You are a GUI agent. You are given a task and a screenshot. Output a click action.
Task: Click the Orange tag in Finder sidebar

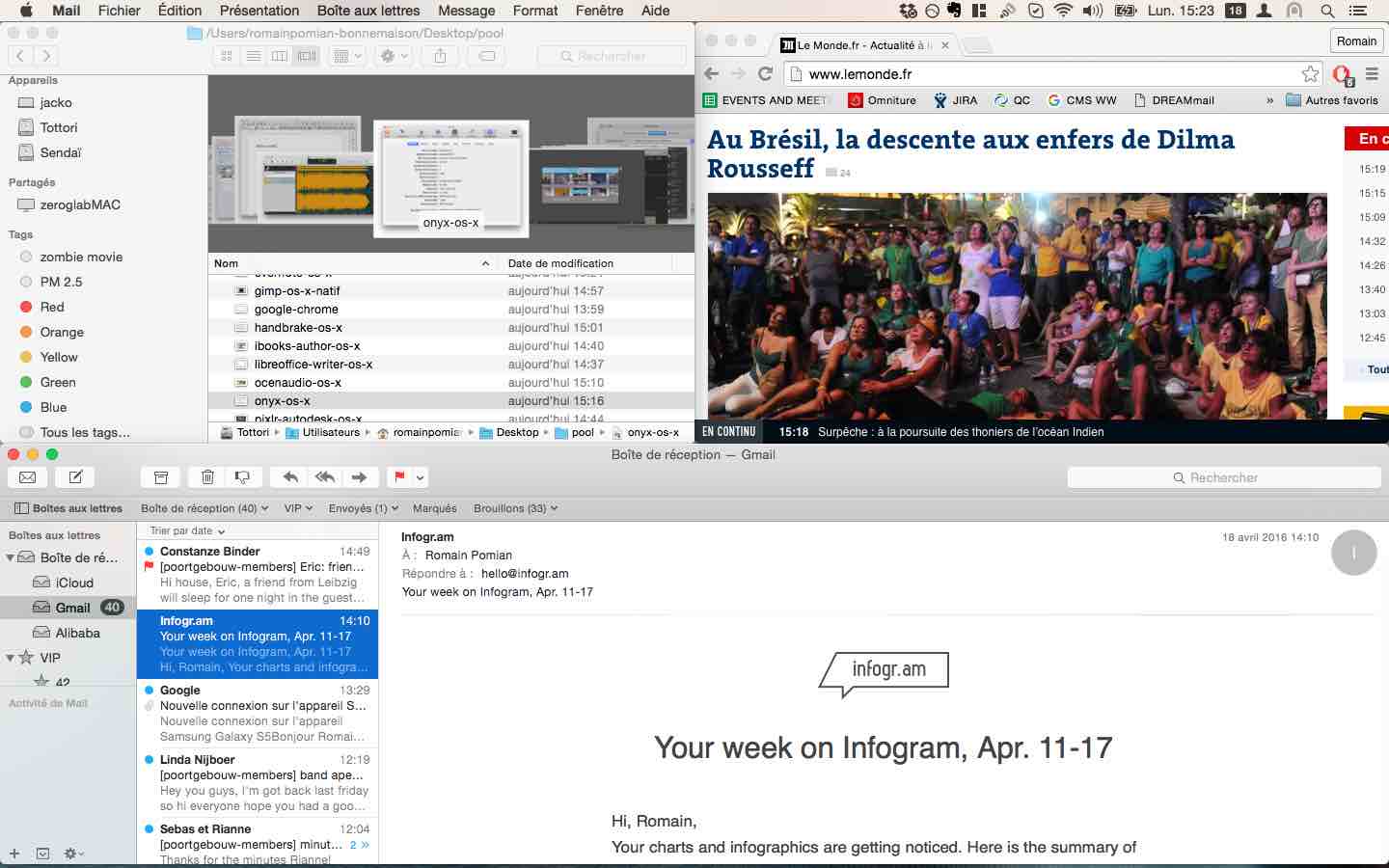pyautogui.click(x=62, y=332)
